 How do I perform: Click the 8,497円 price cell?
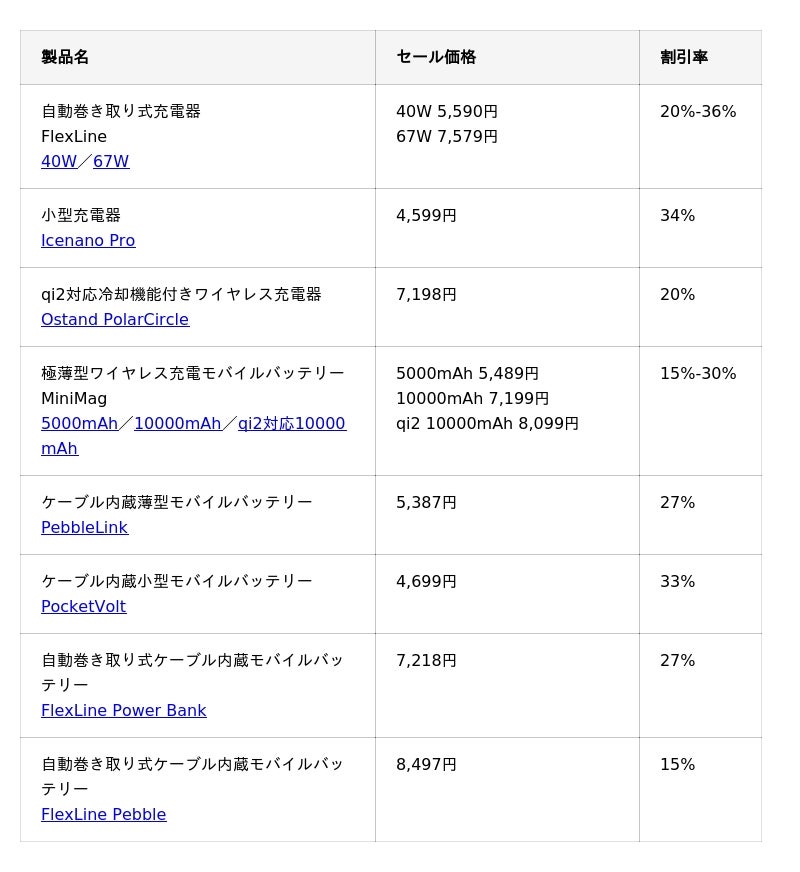coord(426,765)
